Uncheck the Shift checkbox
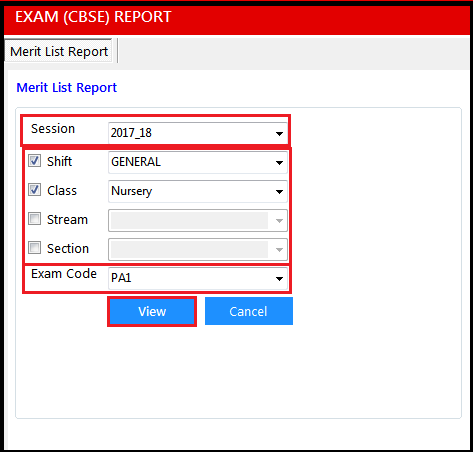The width and height of the screenshot is (473, 452). pyautogui.click(x=35, y=161)
